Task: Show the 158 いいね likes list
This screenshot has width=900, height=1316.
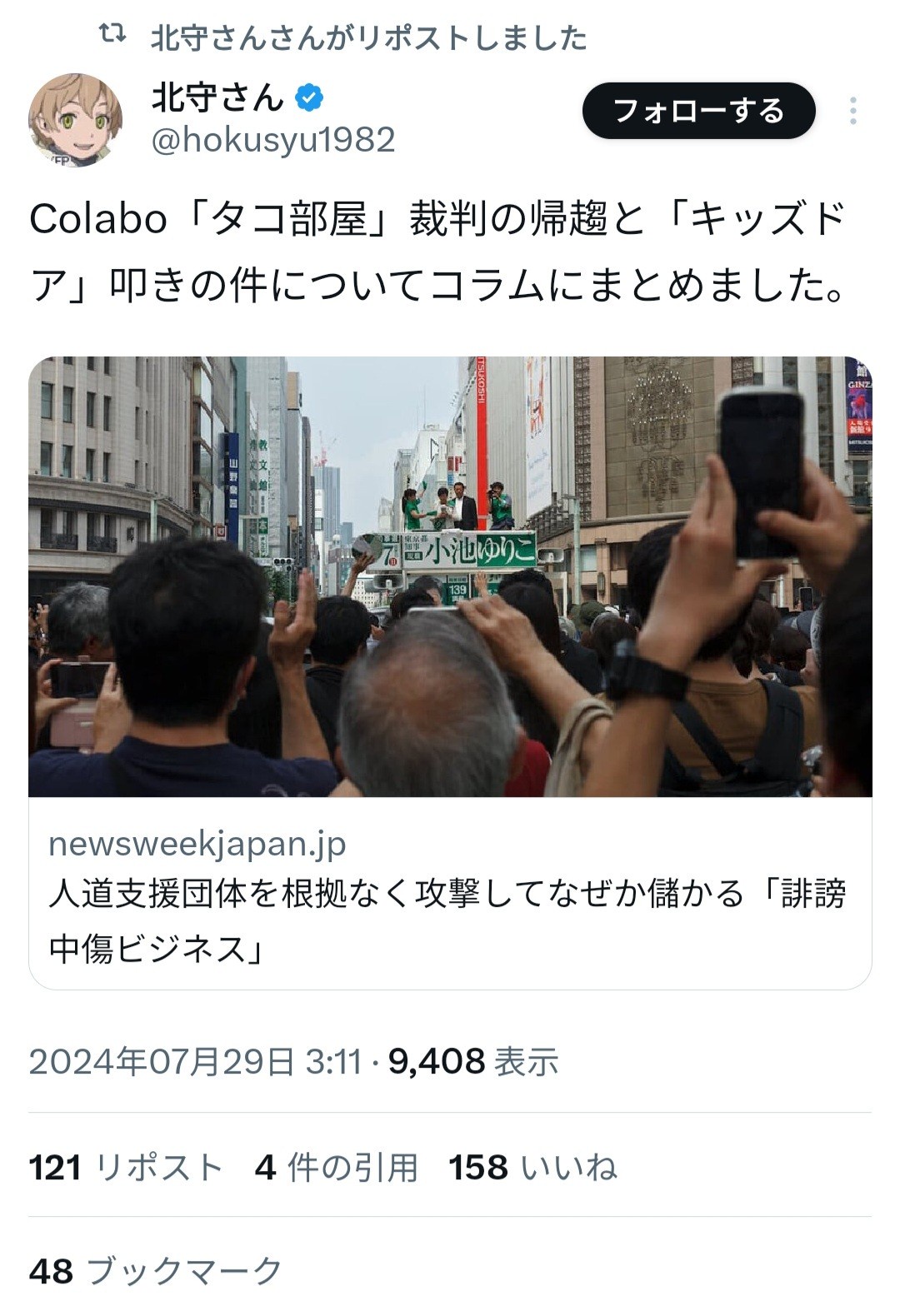Action: pyautogui.click(x=533, y=1167)
